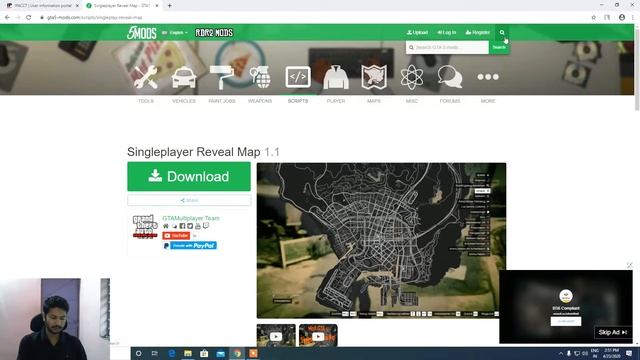Viewport: 640px width, 360px height.
Task: Open the Forums speech bubble icon
Action: (x=450, y=77)
